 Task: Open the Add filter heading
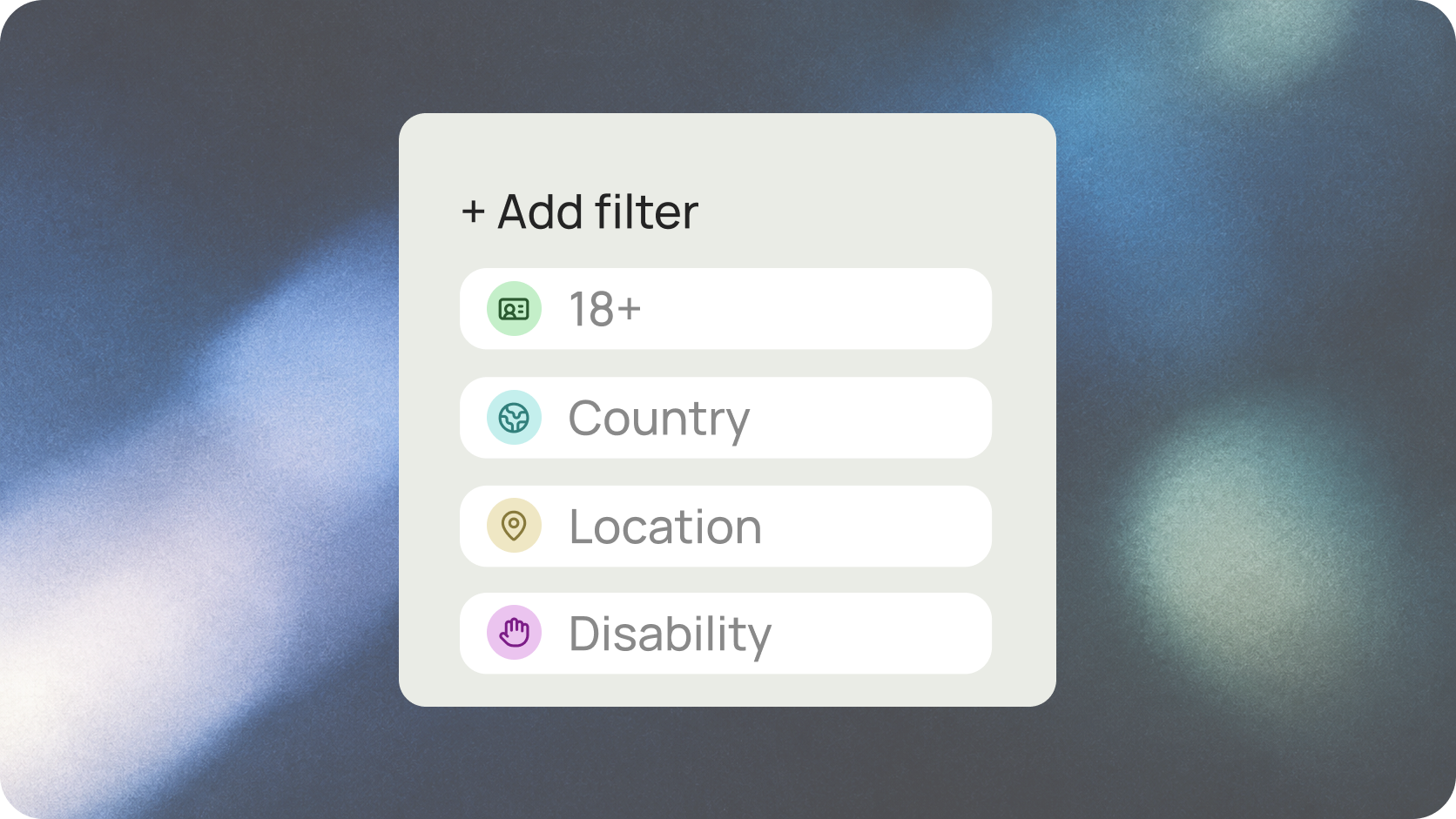point(580,211)
